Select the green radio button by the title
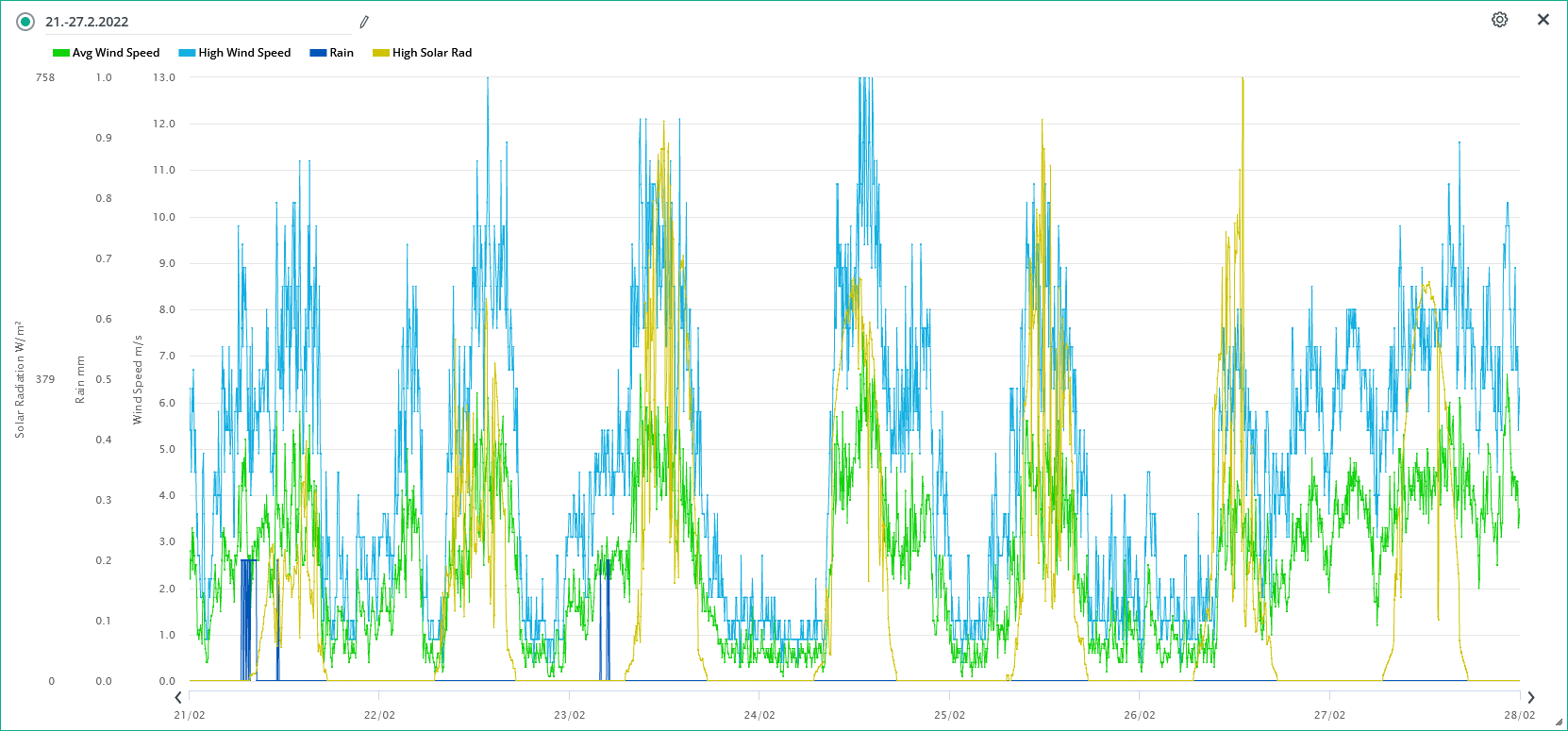 click(25, 22)
